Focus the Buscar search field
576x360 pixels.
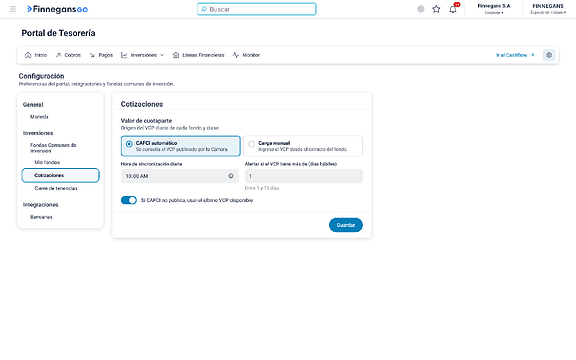[256, 9]
